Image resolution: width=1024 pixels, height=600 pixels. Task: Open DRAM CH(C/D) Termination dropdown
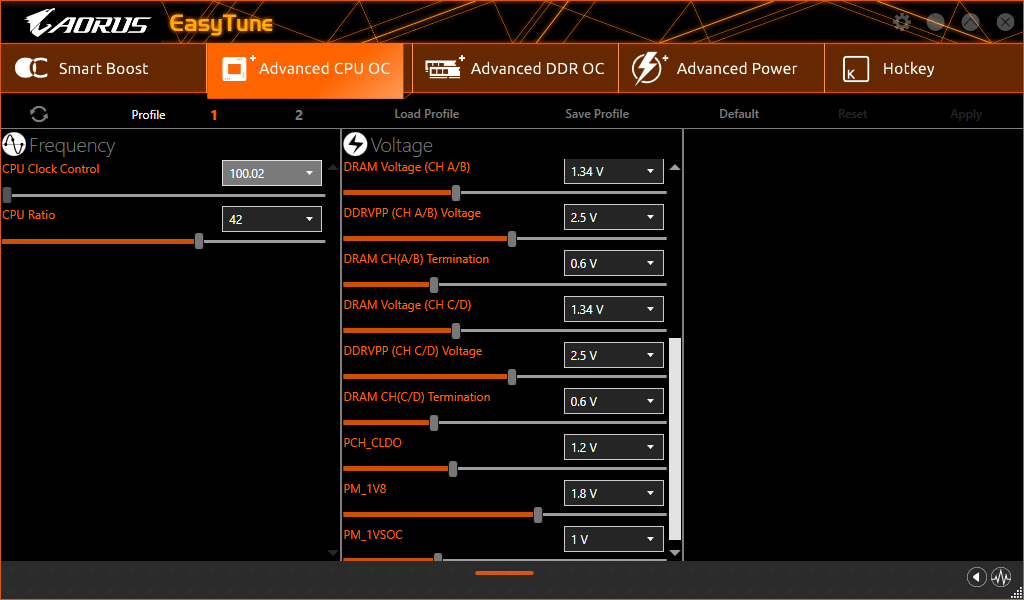coord(613,401)
